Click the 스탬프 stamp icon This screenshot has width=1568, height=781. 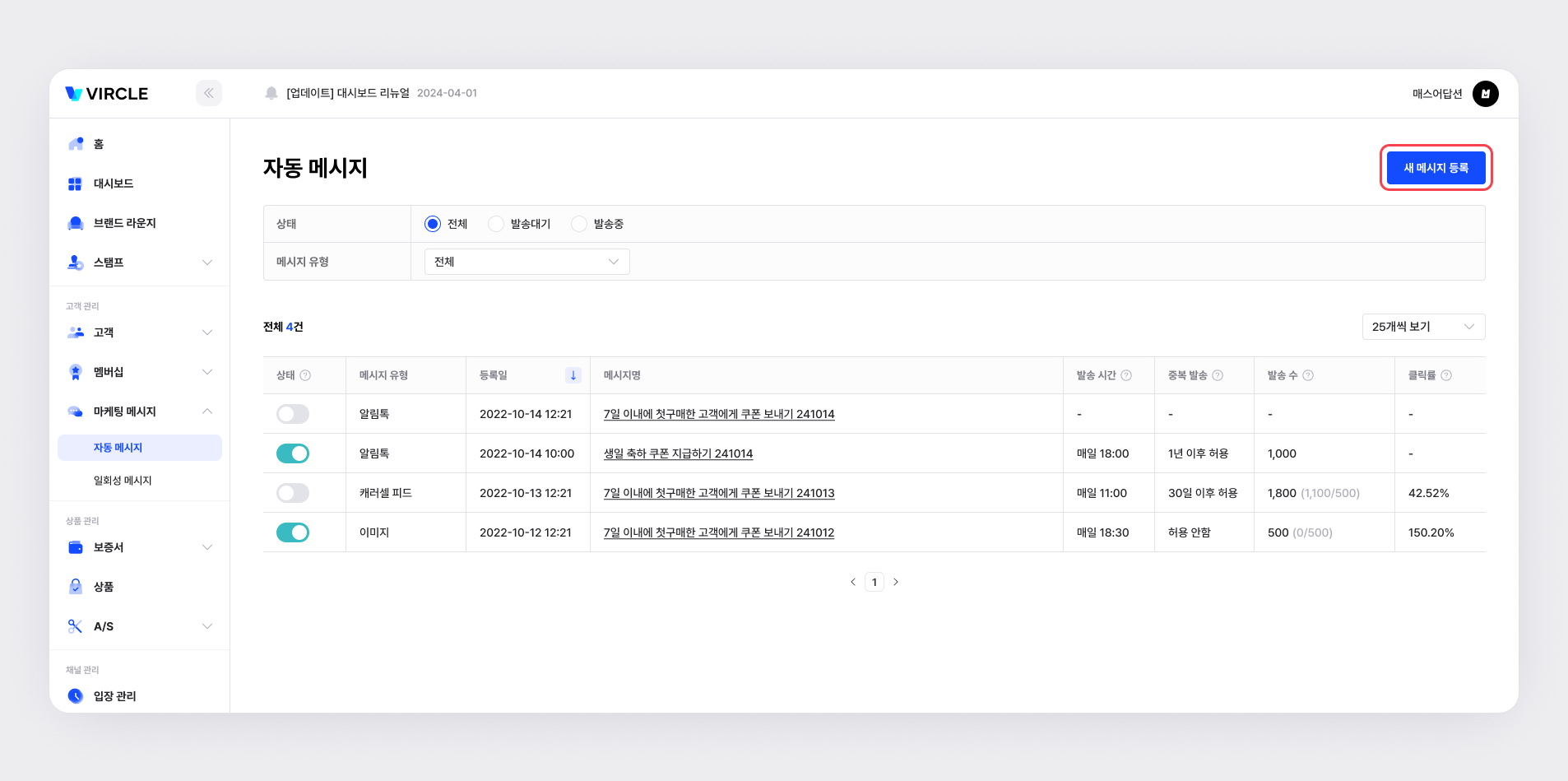(x=76, y=263)
